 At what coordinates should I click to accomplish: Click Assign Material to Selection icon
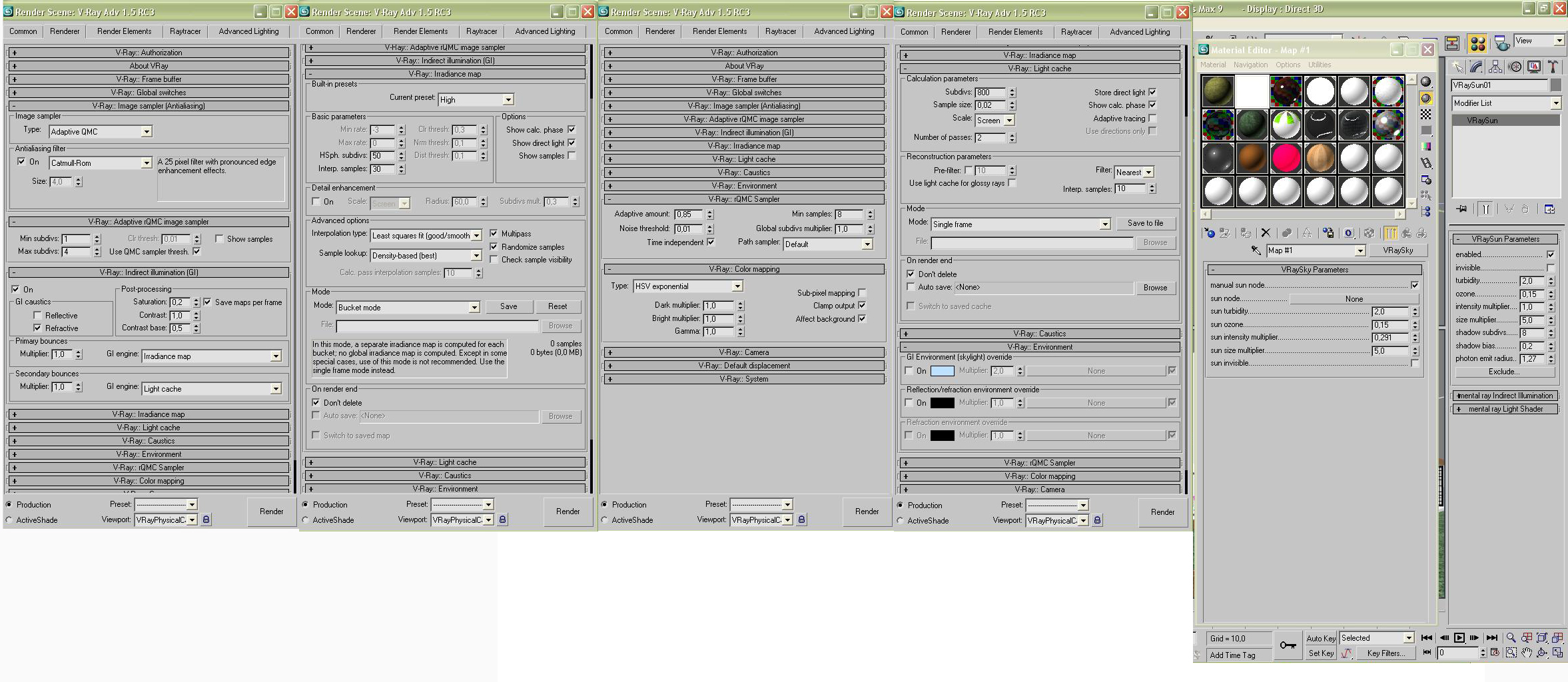(1245, 232)
